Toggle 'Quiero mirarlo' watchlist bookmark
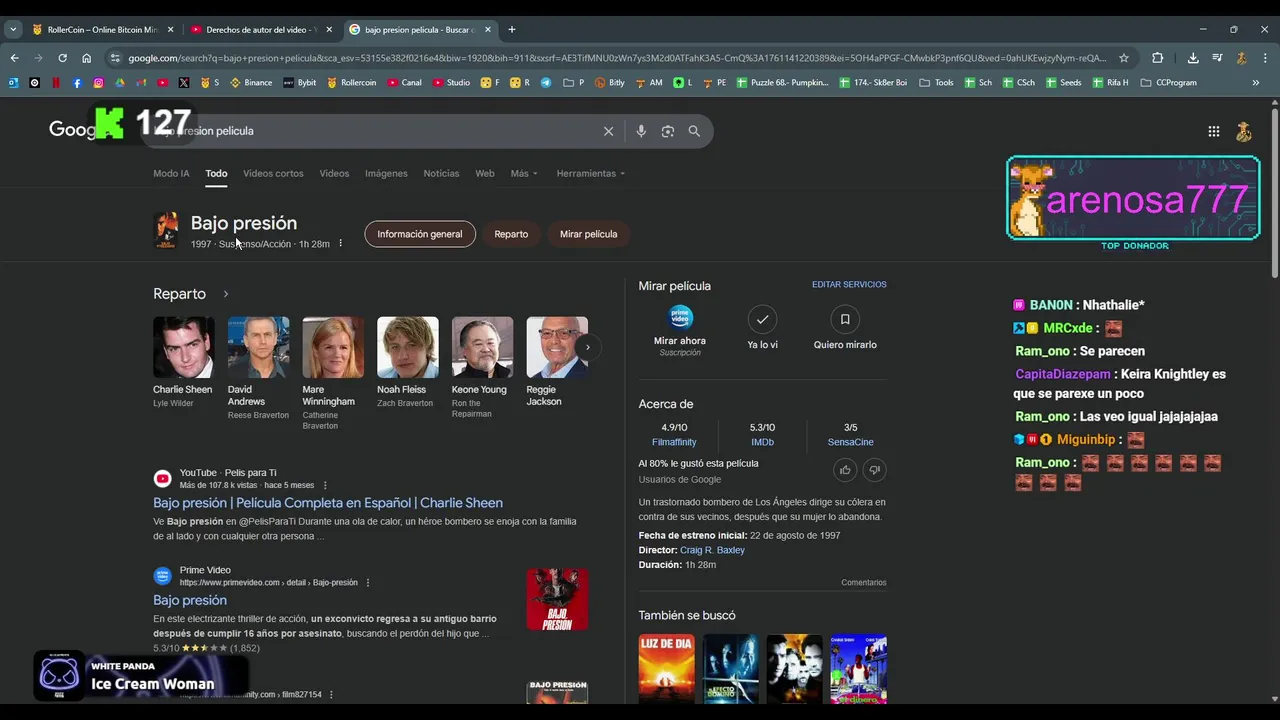The image size is (1280, 720). coord(845,319)
